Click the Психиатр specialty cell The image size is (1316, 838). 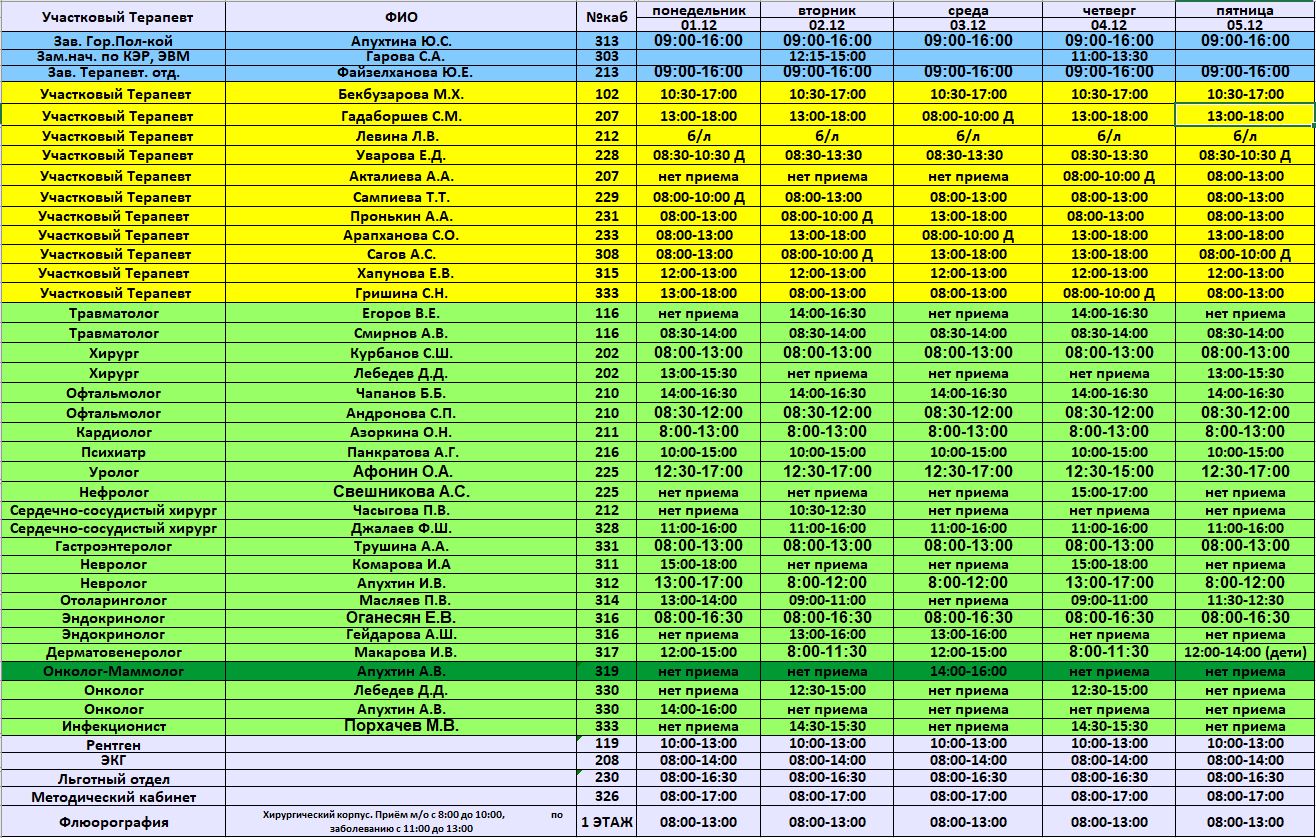tap(113, 452)
